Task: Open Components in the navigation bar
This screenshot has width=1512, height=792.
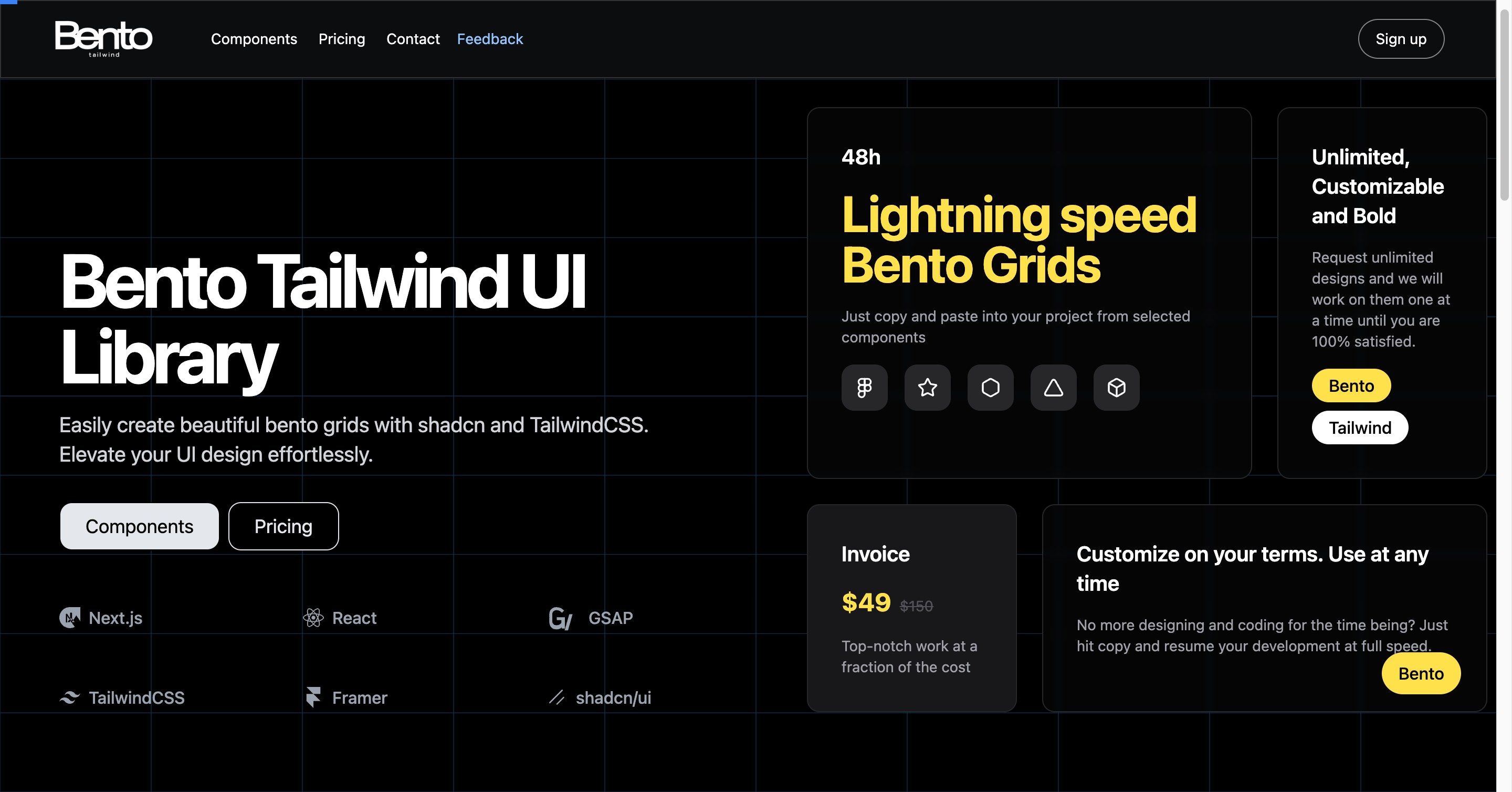Action: click(x=254, y=39)
